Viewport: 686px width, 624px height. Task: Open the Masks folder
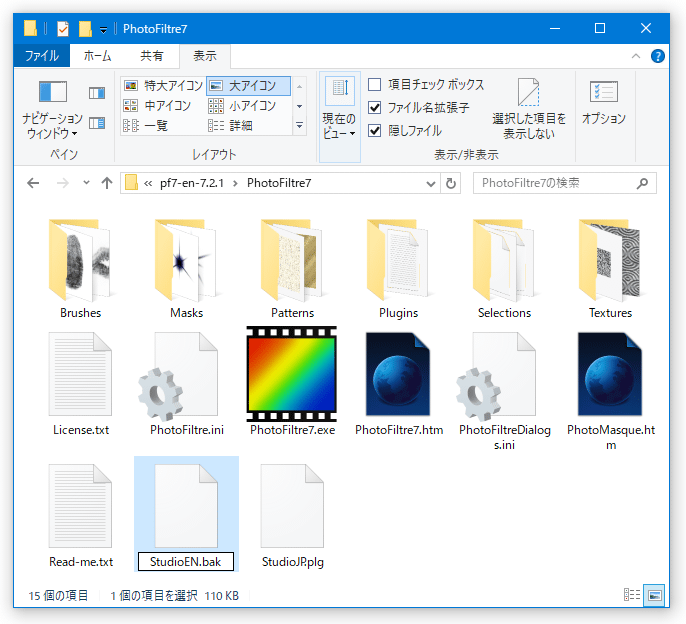pyautogui.click(x=186, y=260)
